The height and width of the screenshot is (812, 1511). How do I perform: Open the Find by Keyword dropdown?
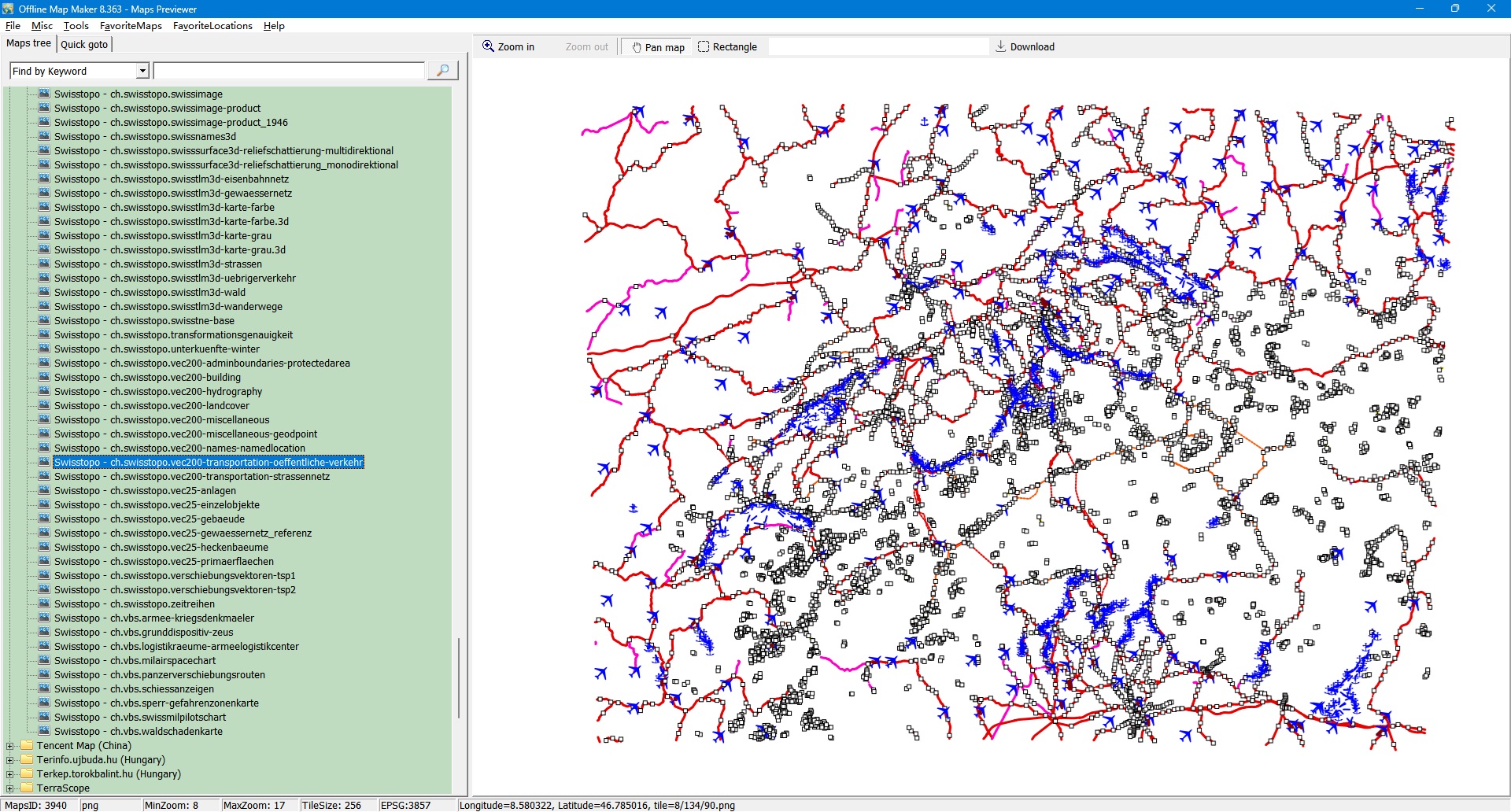click(x=142, y=71)
